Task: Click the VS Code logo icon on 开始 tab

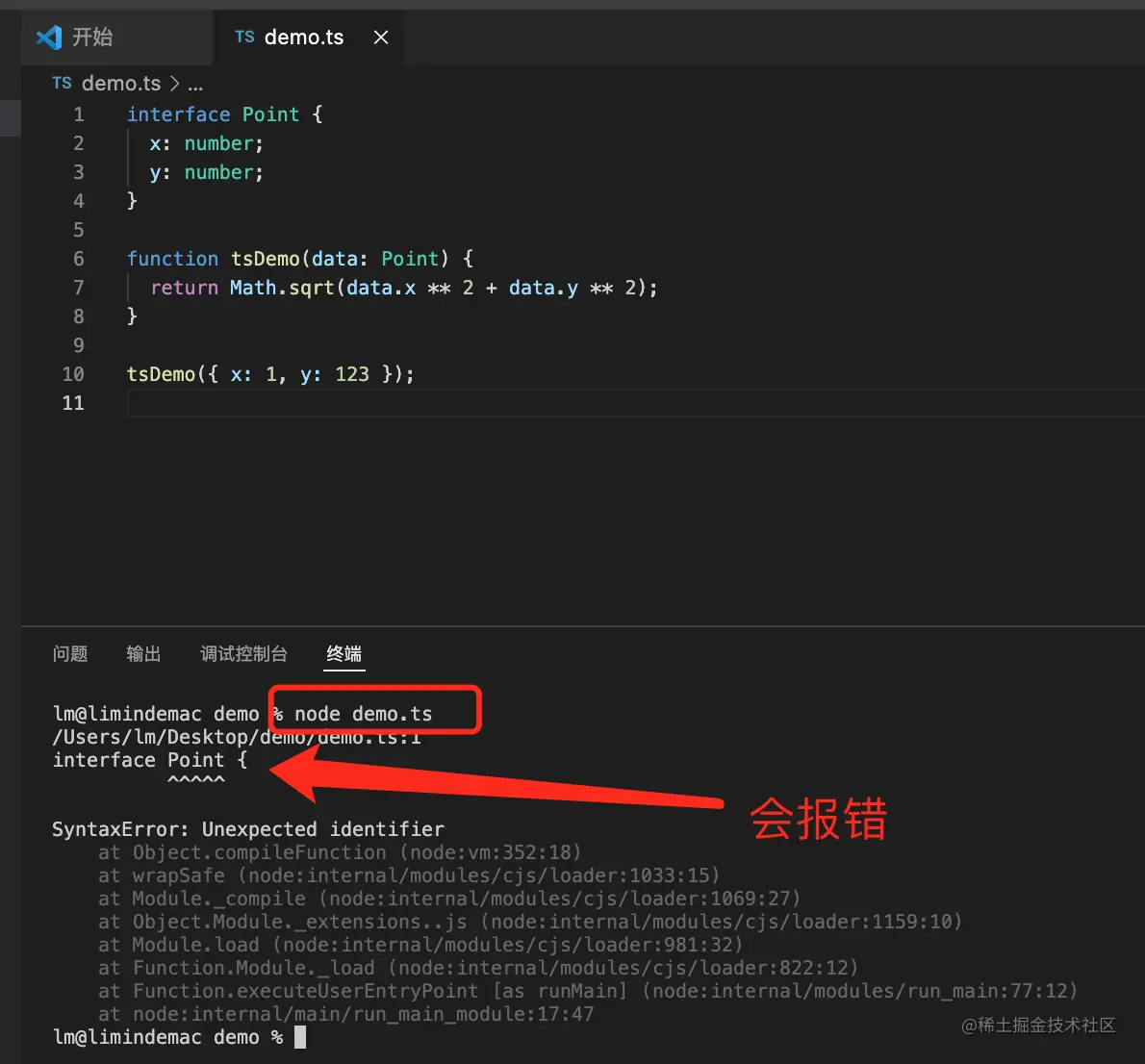Action: click(49, 38)
